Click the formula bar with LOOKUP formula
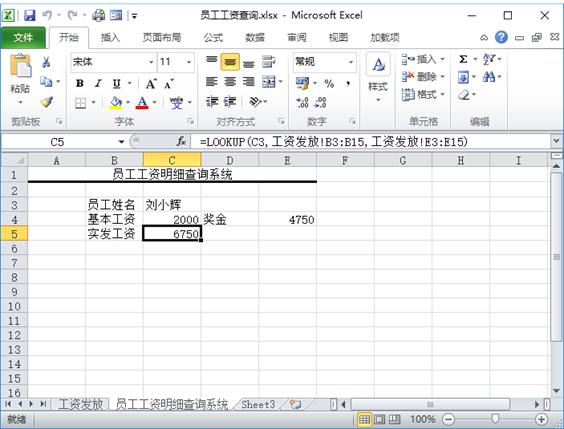Screen dimensions: 564x429 pos(371,142)
